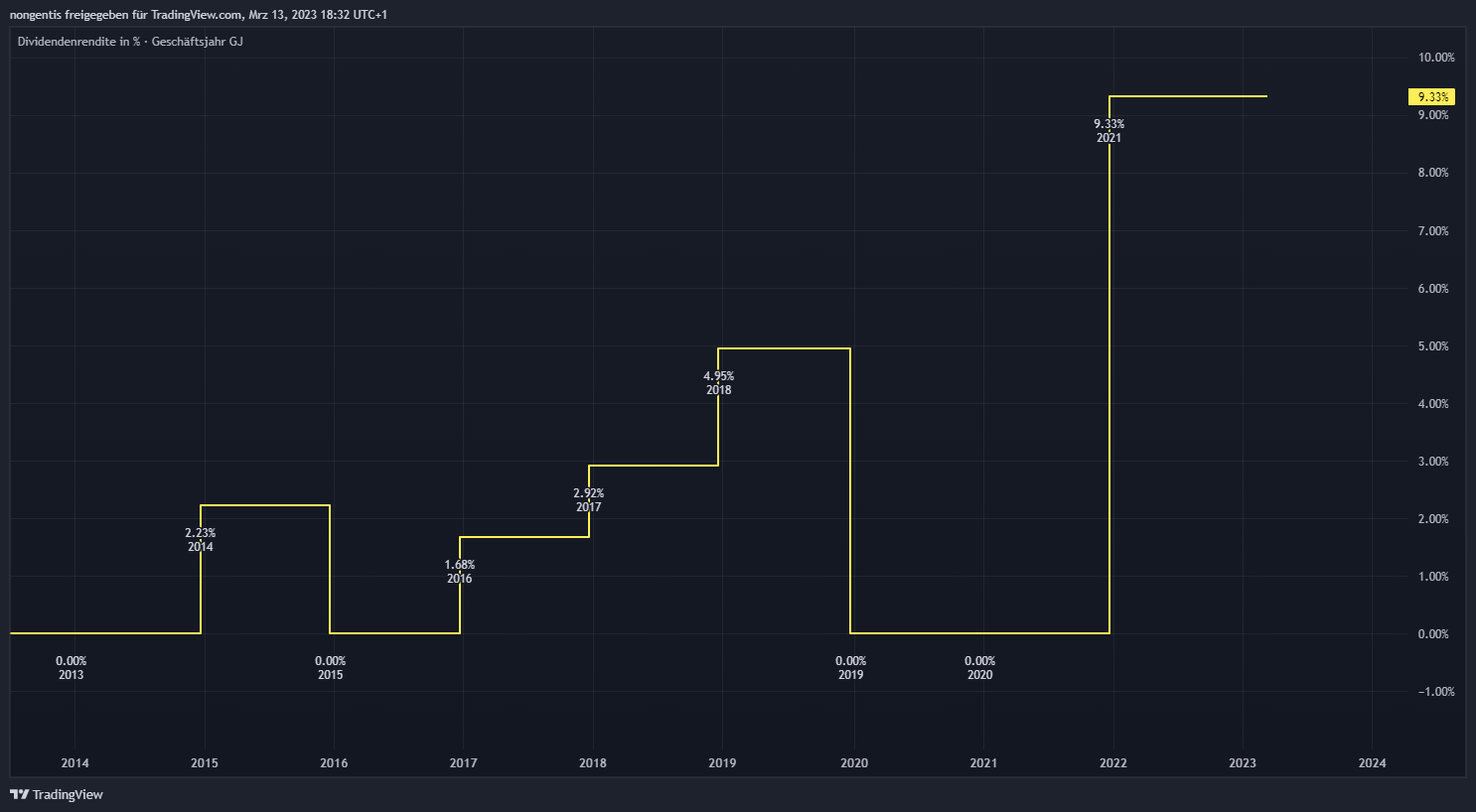
Task: Click the 9.33% 2021 data label
Action: click(x=1108, y=131)
